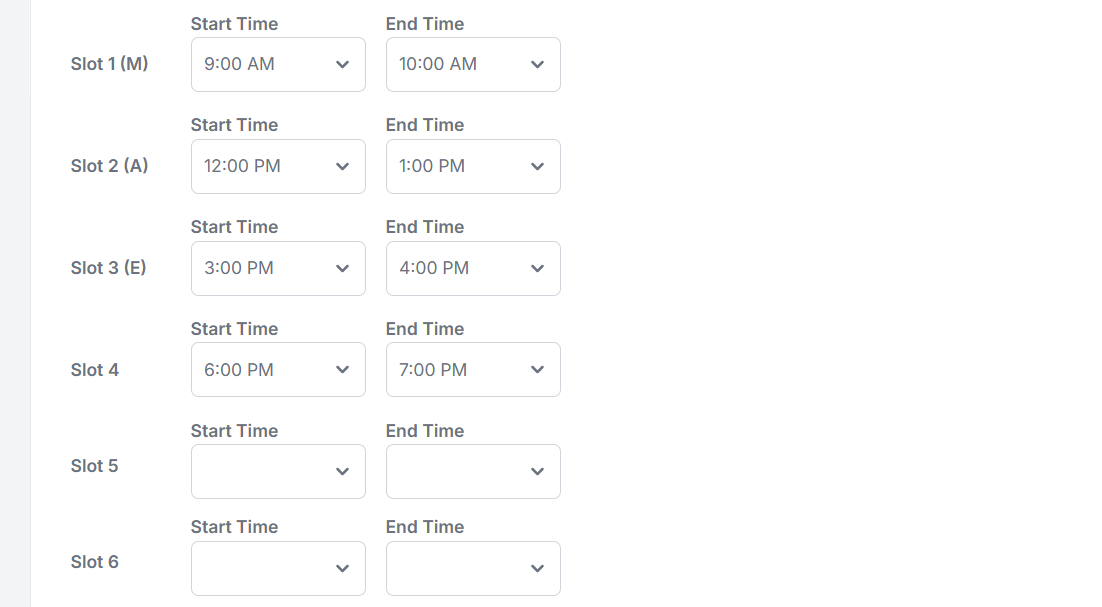Viewport: 1102px width, 607px height.
Task: Change Slot 3 (E) Start Time value
Action: coord(277,269)
